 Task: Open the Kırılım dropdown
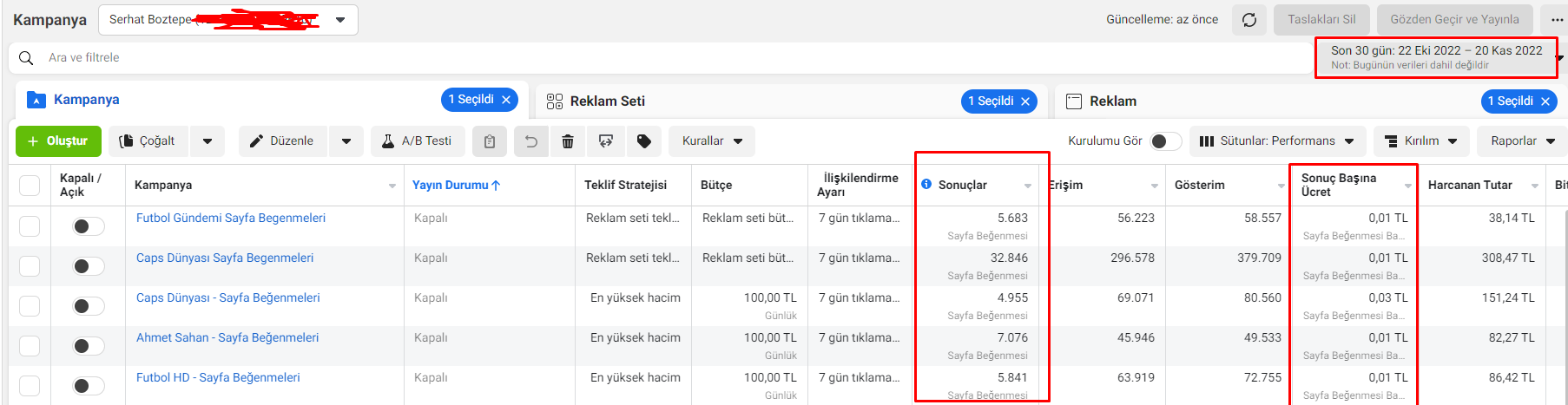pyautogui.click(x=1421, y=141)
